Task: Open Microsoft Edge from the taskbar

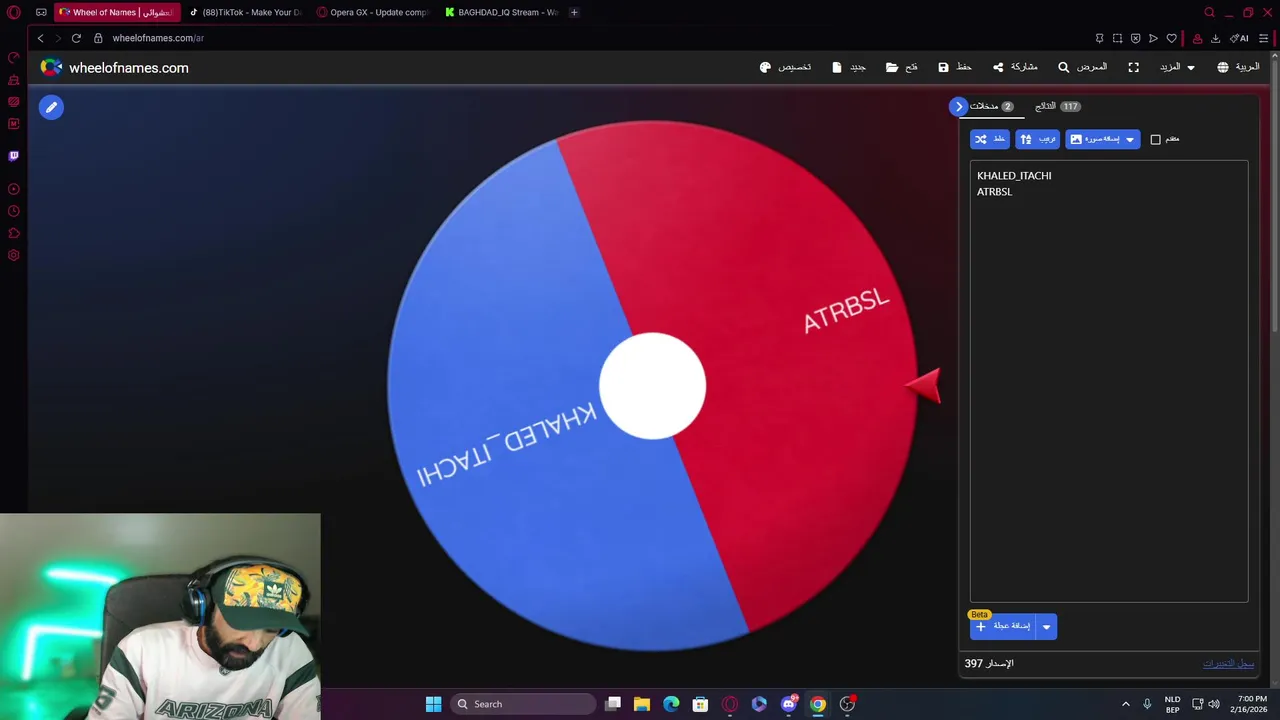Action: [x=671, y=704]
